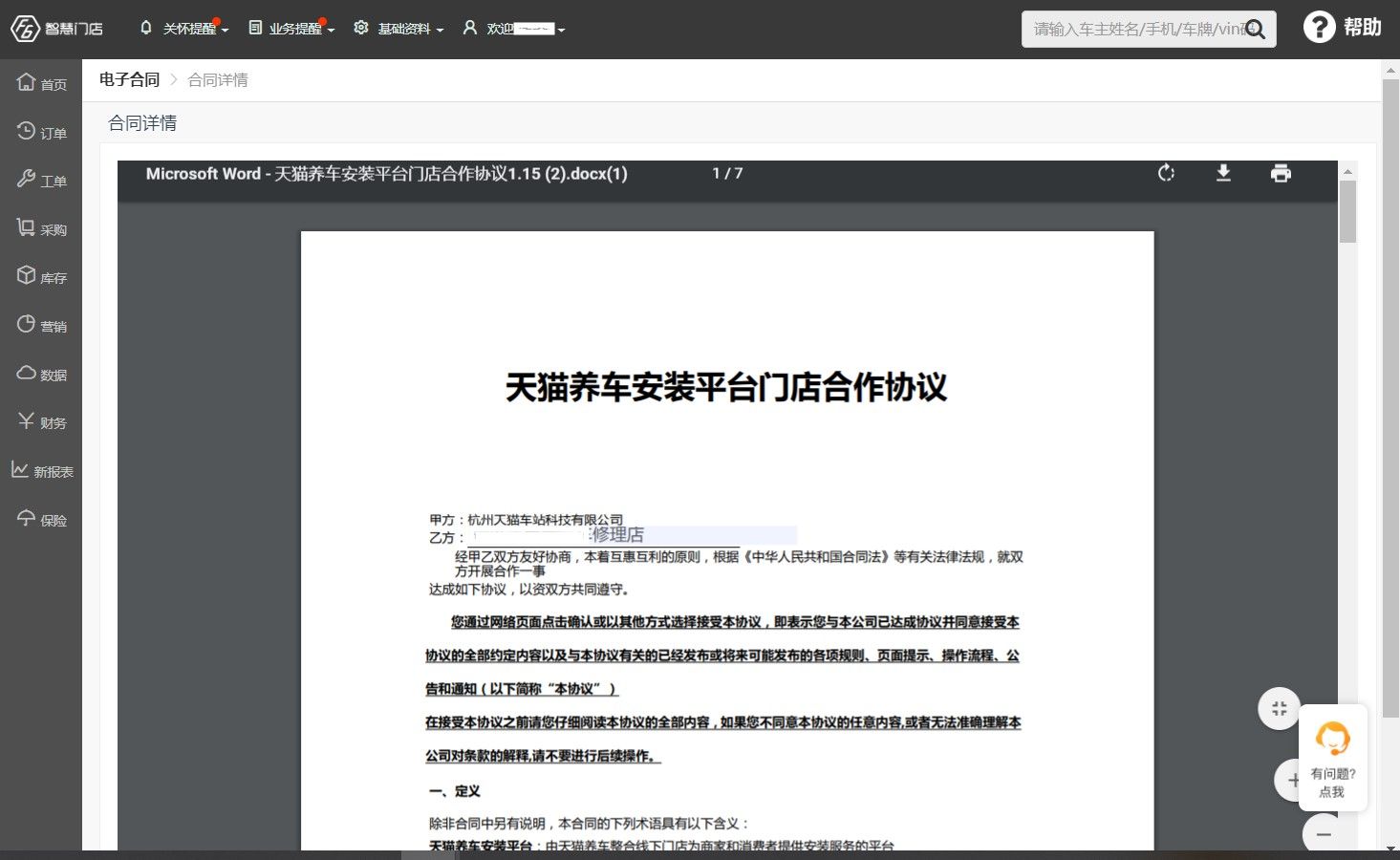Click the 一、定义 section heading

[455, 791]
